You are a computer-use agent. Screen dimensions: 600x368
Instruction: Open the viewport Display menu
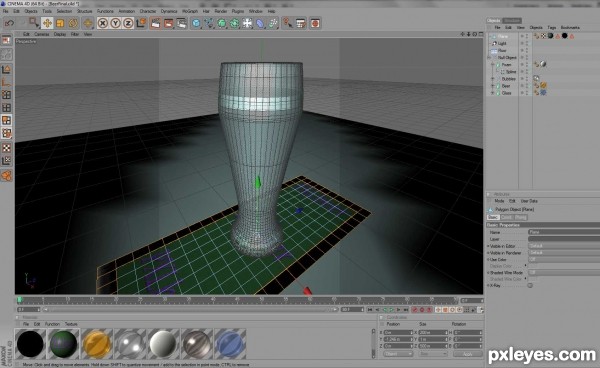point(60,34)
